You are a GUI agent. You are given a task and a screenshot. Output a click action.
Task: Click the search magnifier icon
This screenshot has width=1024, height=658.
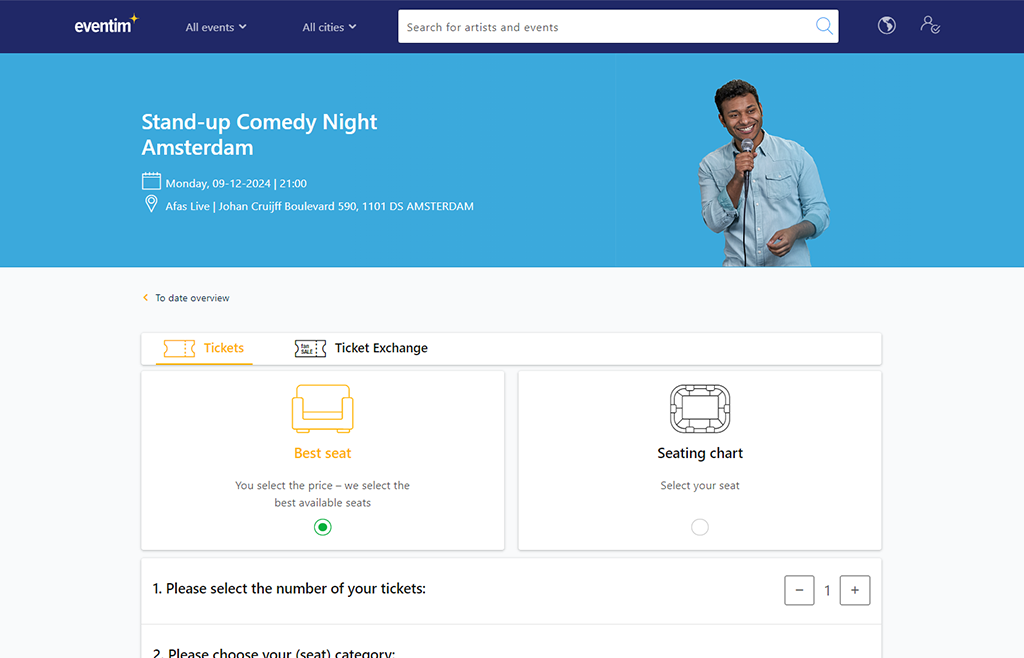pos(824,27)
